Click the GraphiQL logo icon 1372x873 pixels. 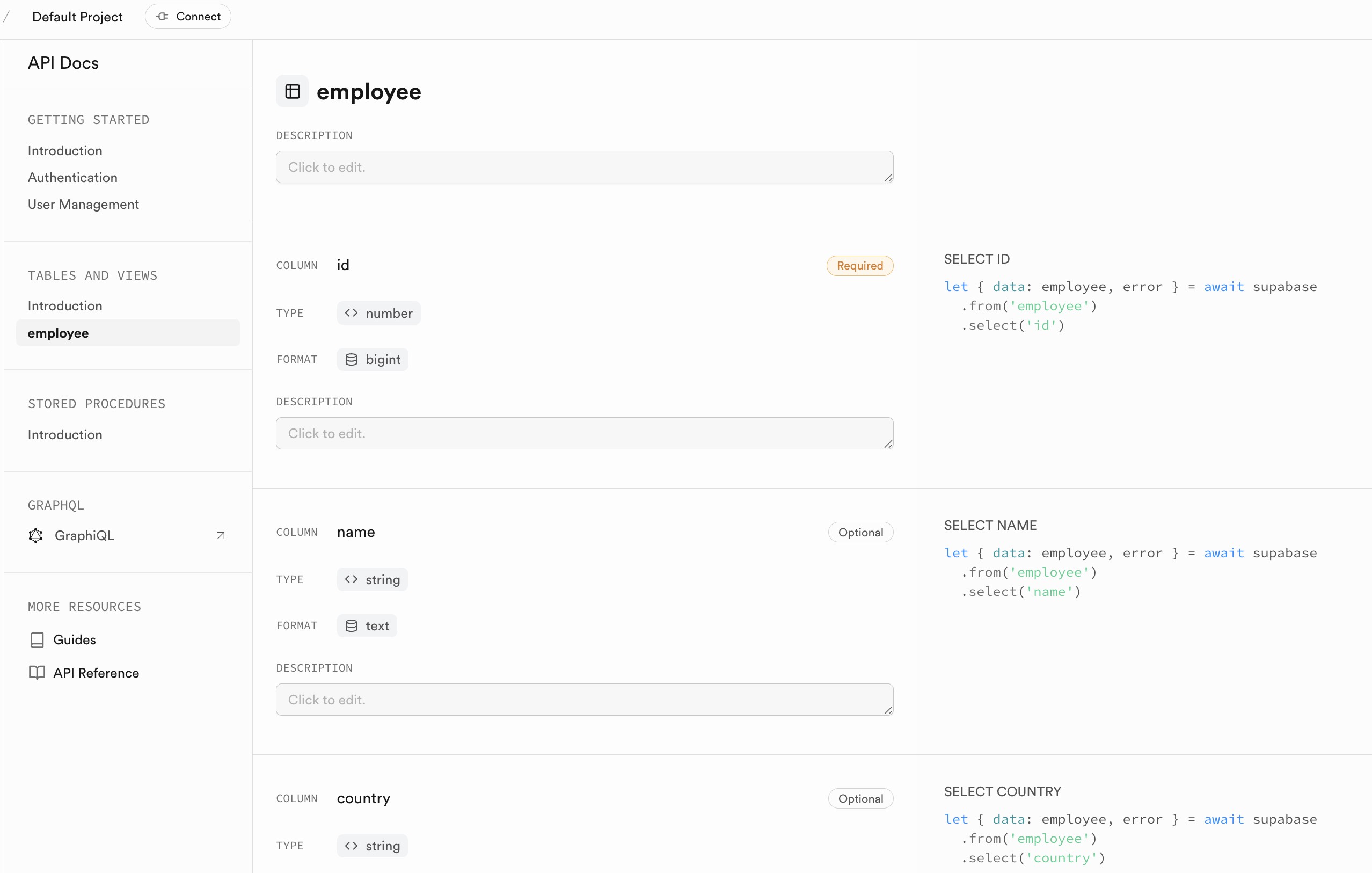[x=36, y=535]
